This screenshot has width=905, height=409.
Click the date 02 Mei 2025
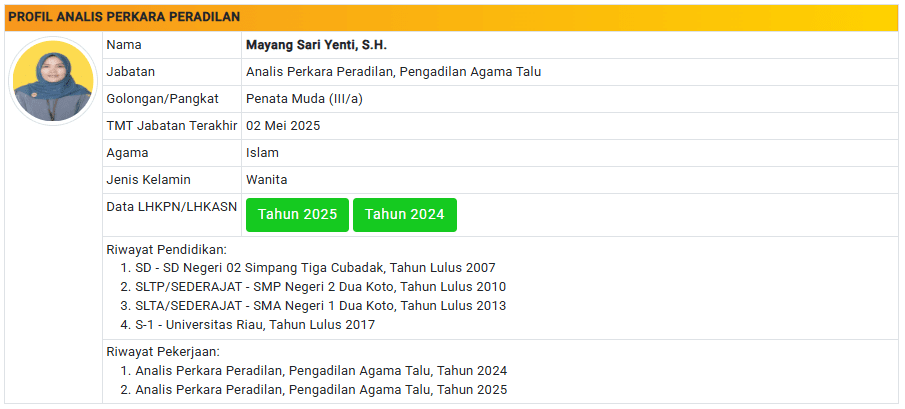pyautogui.click(x=283, y=126)
